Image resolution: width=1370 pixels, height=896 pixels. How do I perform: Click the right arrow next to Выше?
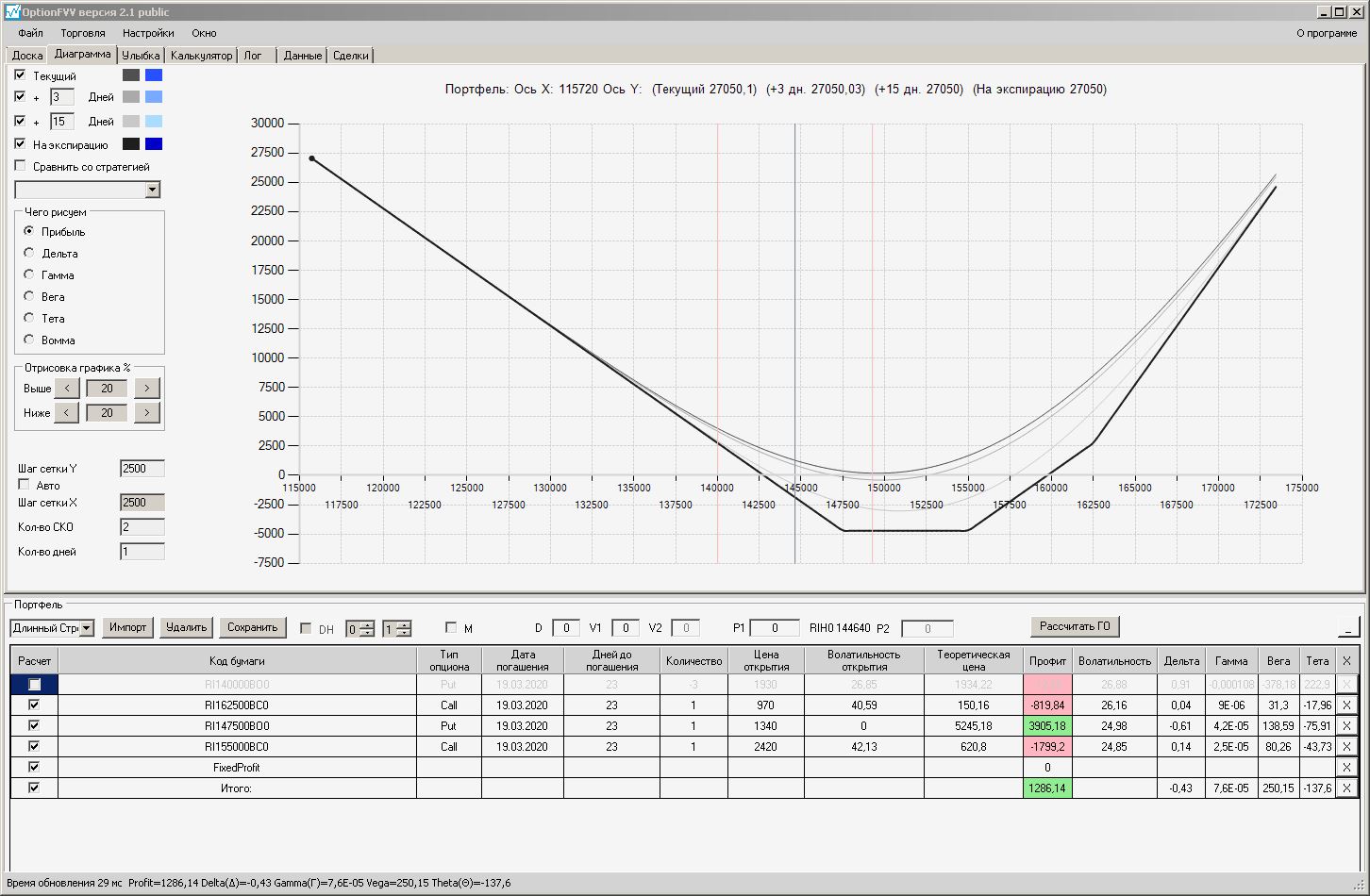(147, 388)
